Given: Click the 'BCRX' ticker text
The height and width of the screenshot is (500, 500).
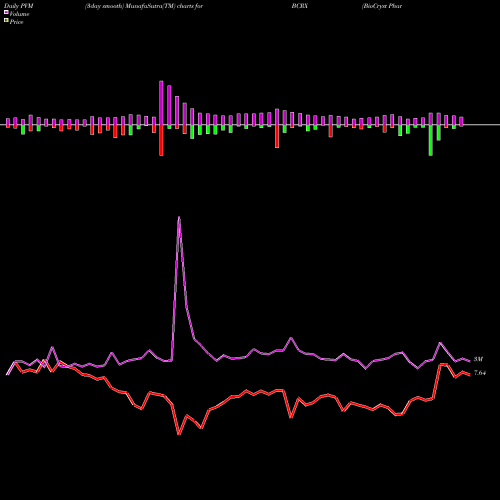Looking at the screenshot, I should click(299, 6).
